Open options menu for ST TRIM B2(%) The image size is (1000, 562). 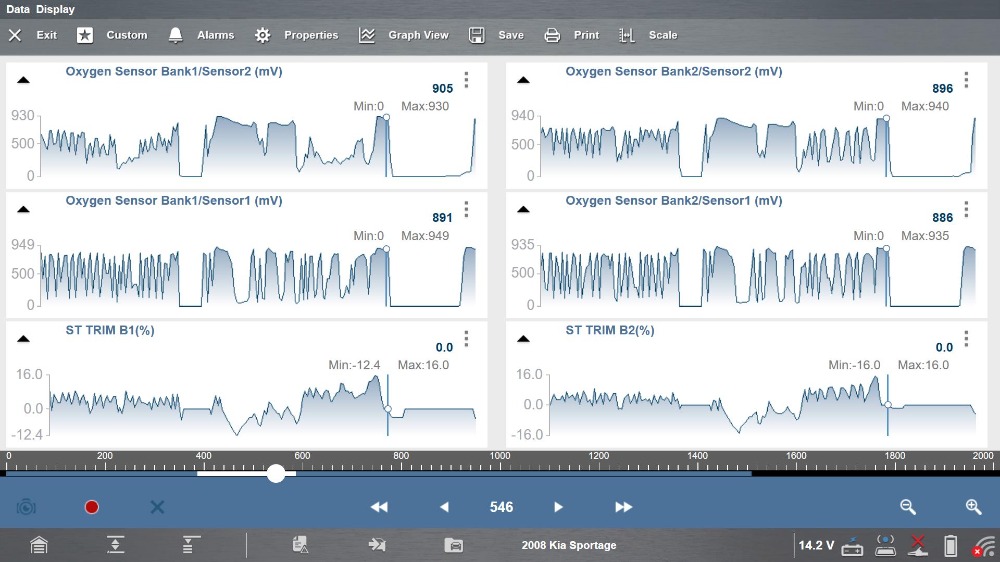point(966,338)
